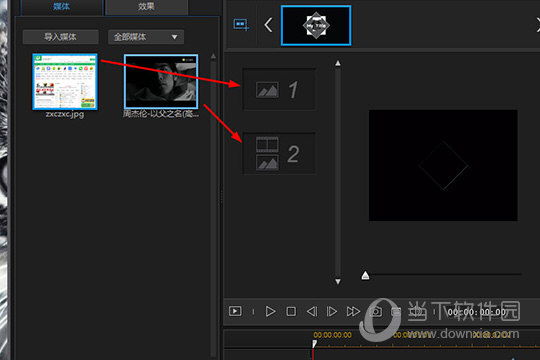Click image slot 1

point(279,90)
